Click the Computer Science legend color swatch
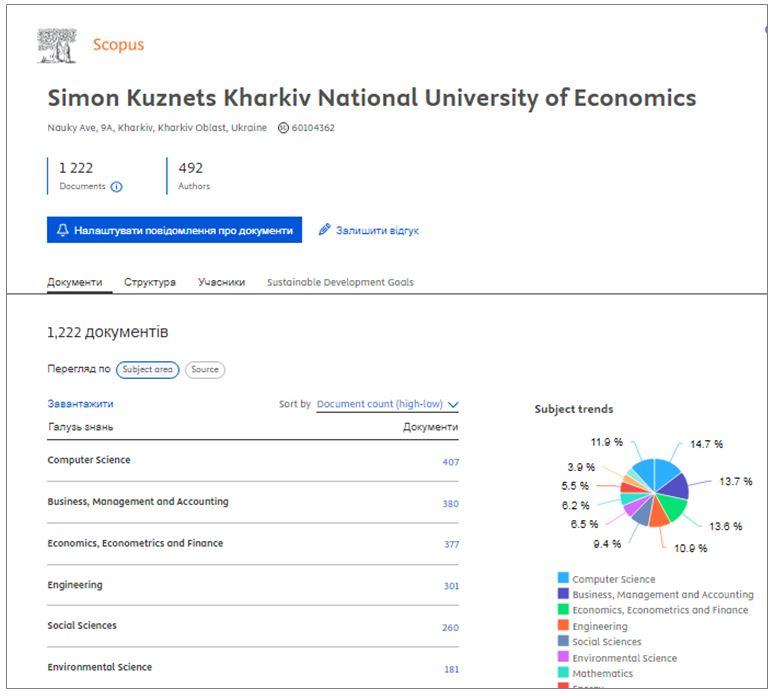 click(563, 579)
